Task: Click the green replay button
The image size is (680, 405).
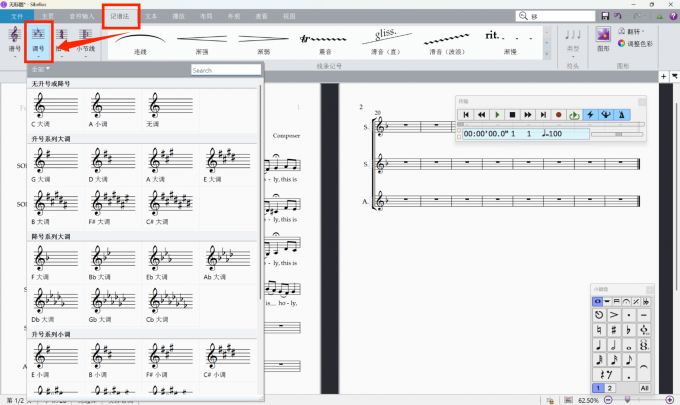Action: (574, 114)
